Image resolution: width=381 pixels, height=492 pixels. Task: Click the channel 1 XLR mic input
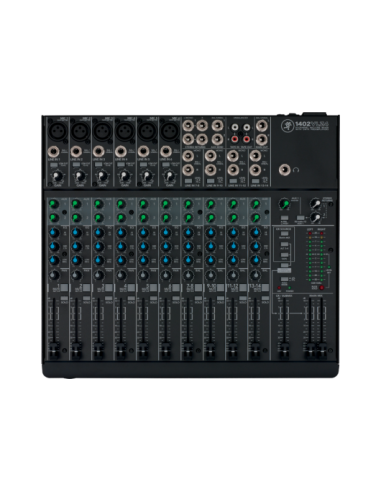click(x=57, y=130)
